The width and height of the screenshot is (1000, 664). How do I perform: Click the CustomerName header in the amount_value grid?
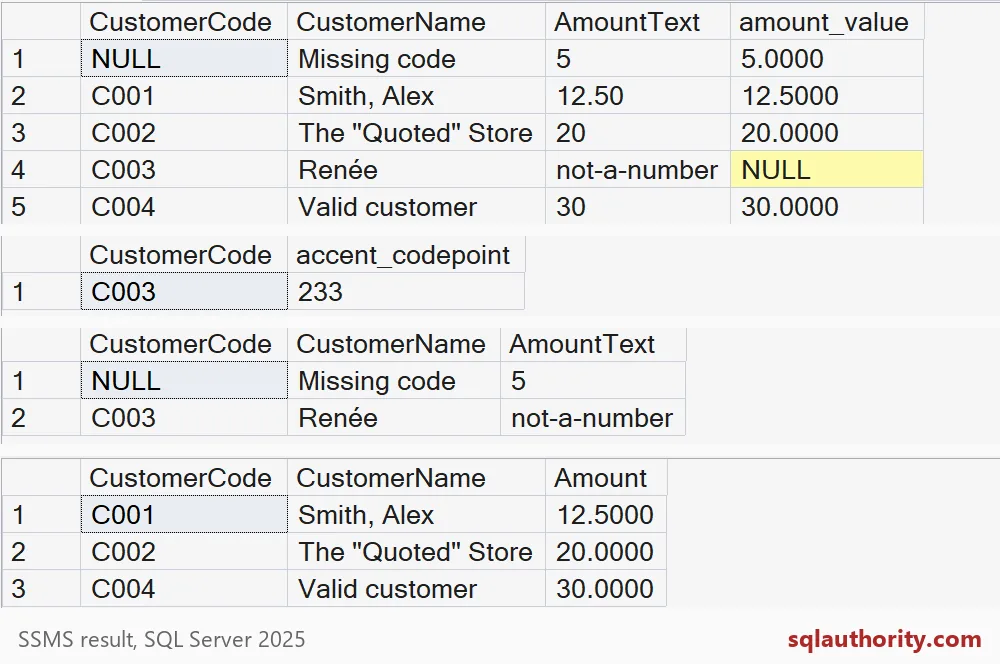click(416, 22)
